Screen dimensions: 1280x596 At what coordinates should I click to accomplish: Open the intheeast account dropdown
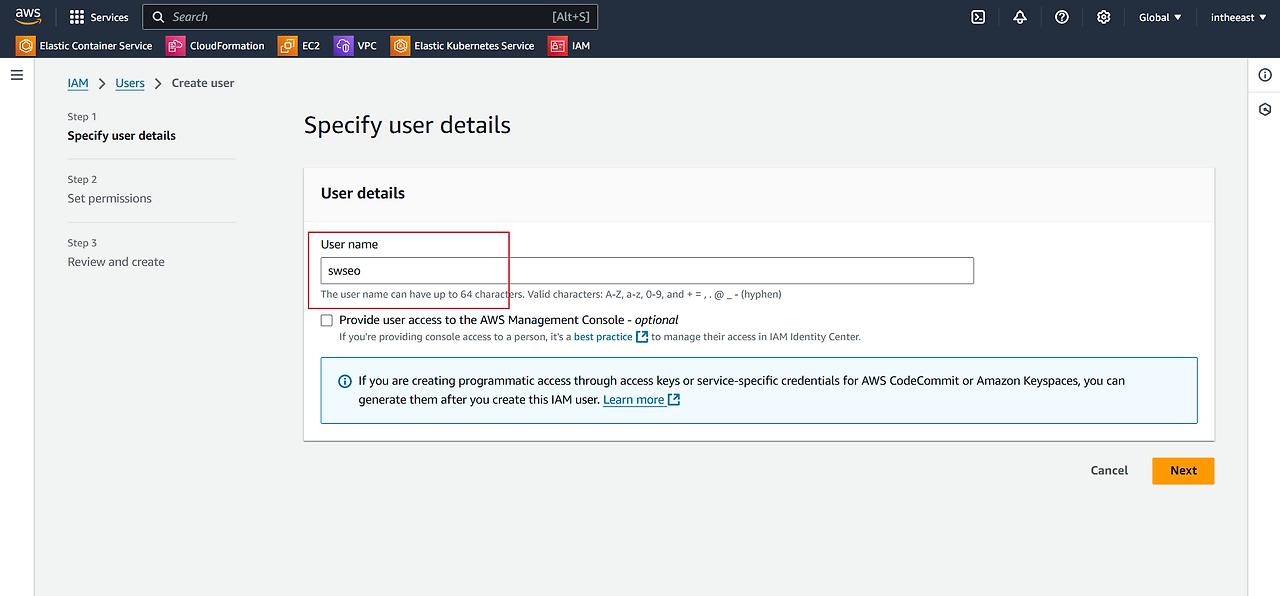pos(1239,17)
